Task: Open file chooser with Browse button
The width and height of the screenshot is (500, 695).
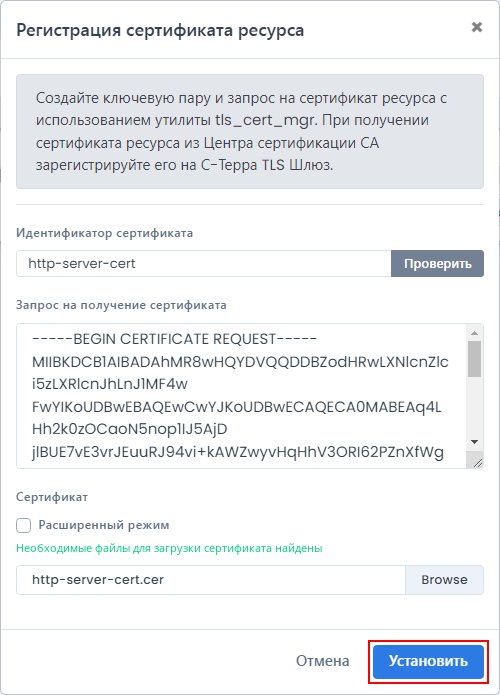Action: [444, 580]
